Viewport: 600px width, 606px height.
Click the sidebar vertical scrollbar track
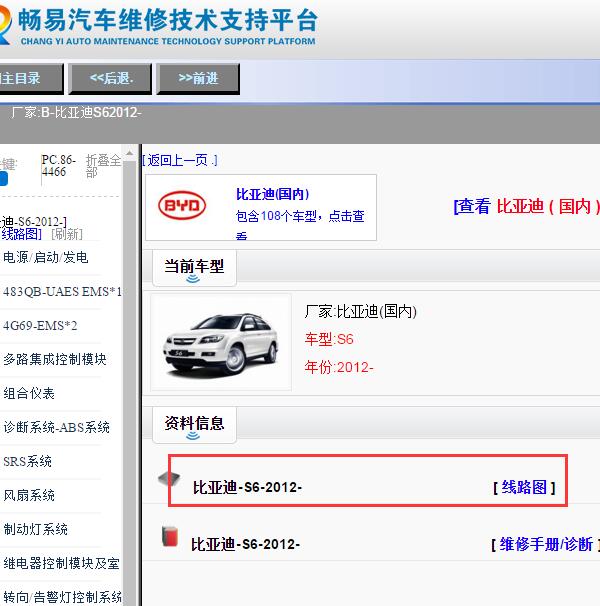(x=130, y=383)
